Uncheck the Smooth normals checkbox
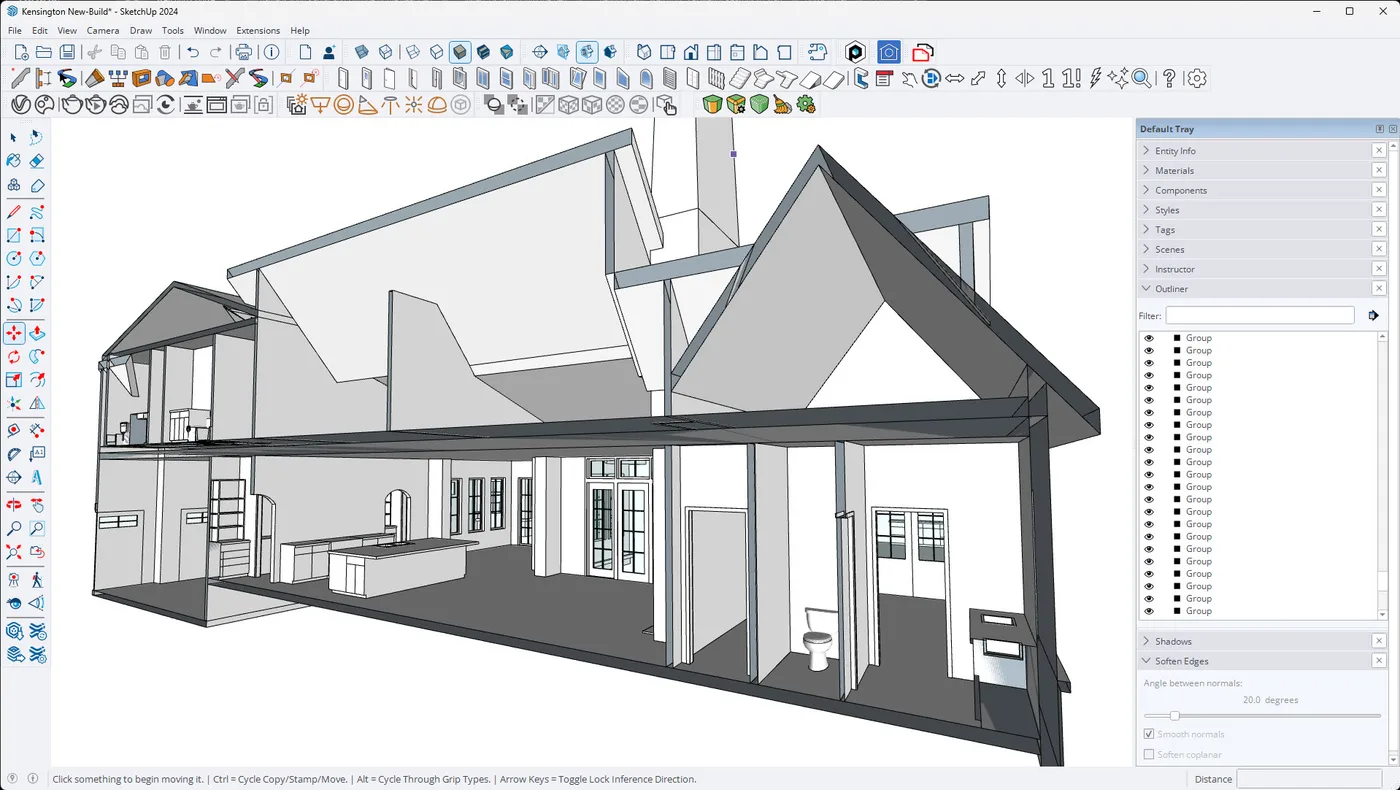1400x790 pixels. click(1149, 733)
